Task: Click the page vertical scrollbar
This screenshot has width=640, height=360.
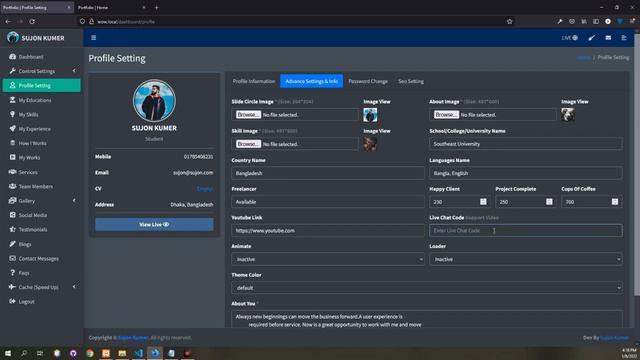Action: [636, 163]
